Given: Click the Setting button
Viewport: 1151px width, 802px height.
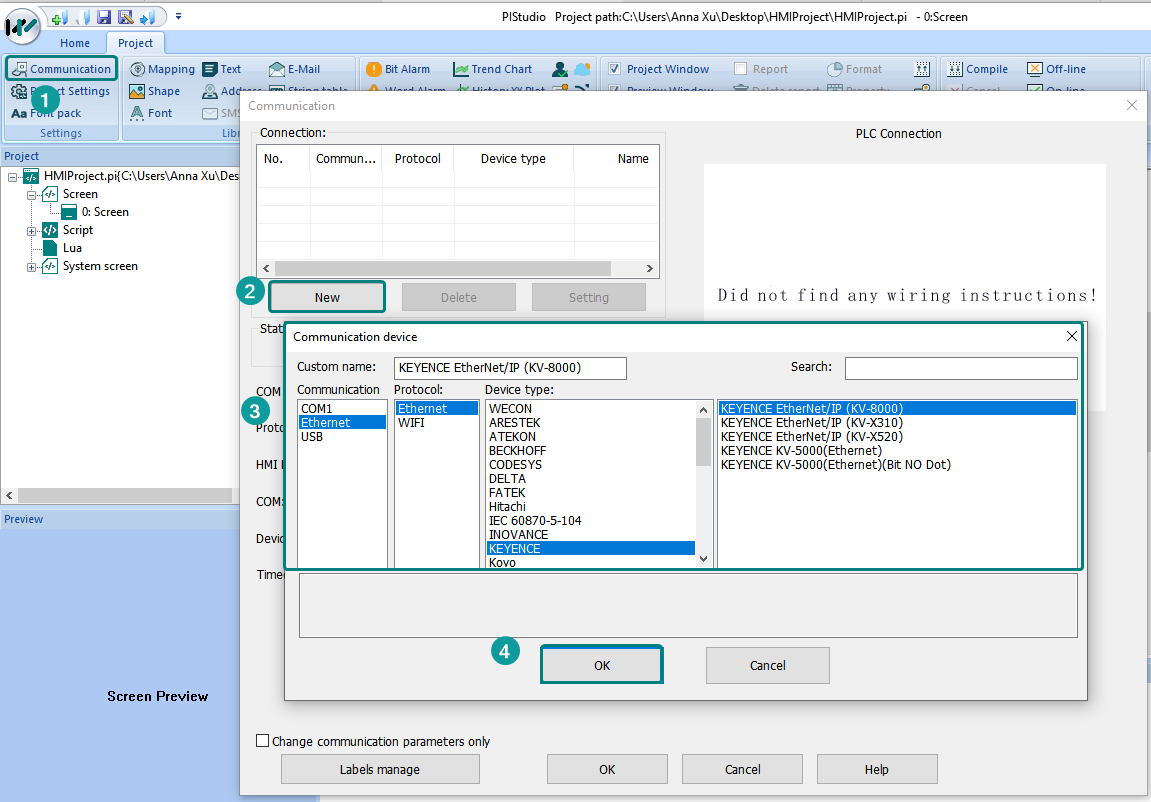Looking at the screenshot, I should (589, 297).
